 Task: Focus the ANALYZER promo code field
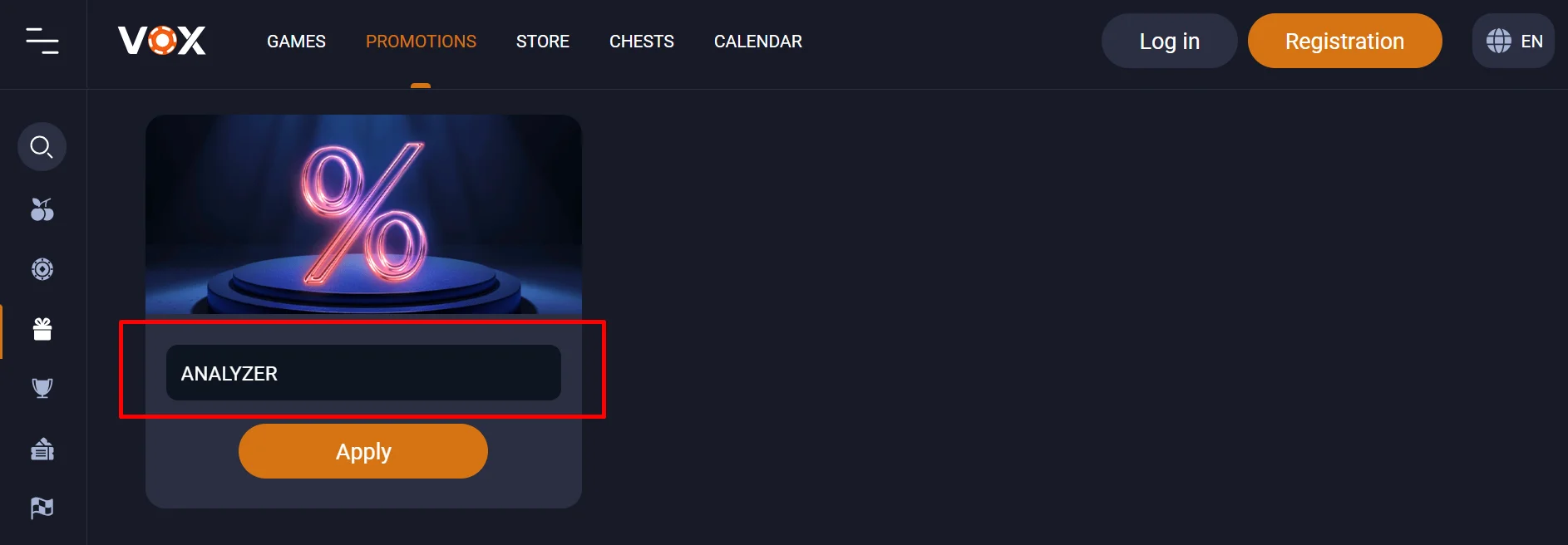point(363,373)
